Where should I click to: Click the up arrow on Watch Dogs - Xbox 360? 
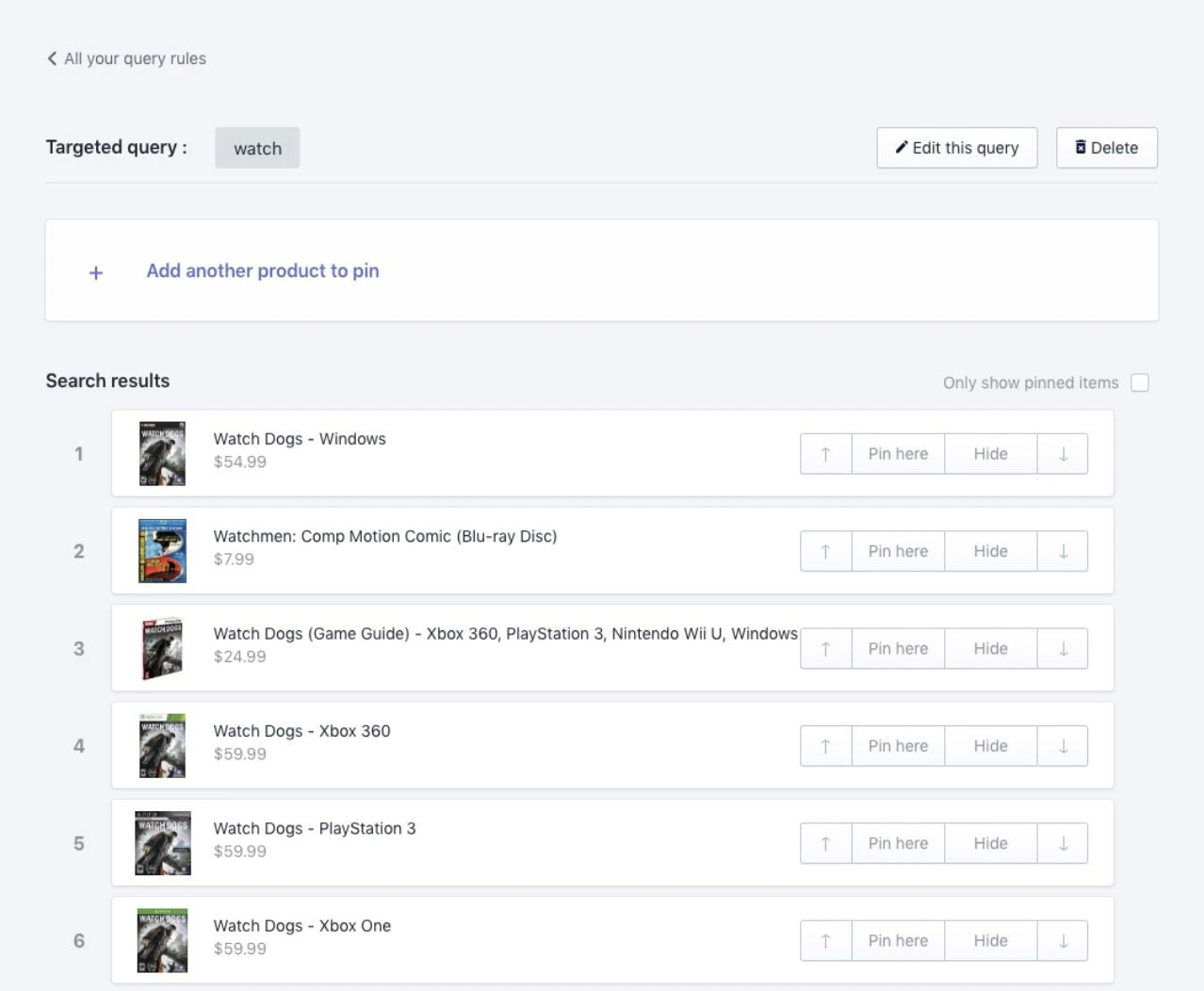click(x=825, y=745)
